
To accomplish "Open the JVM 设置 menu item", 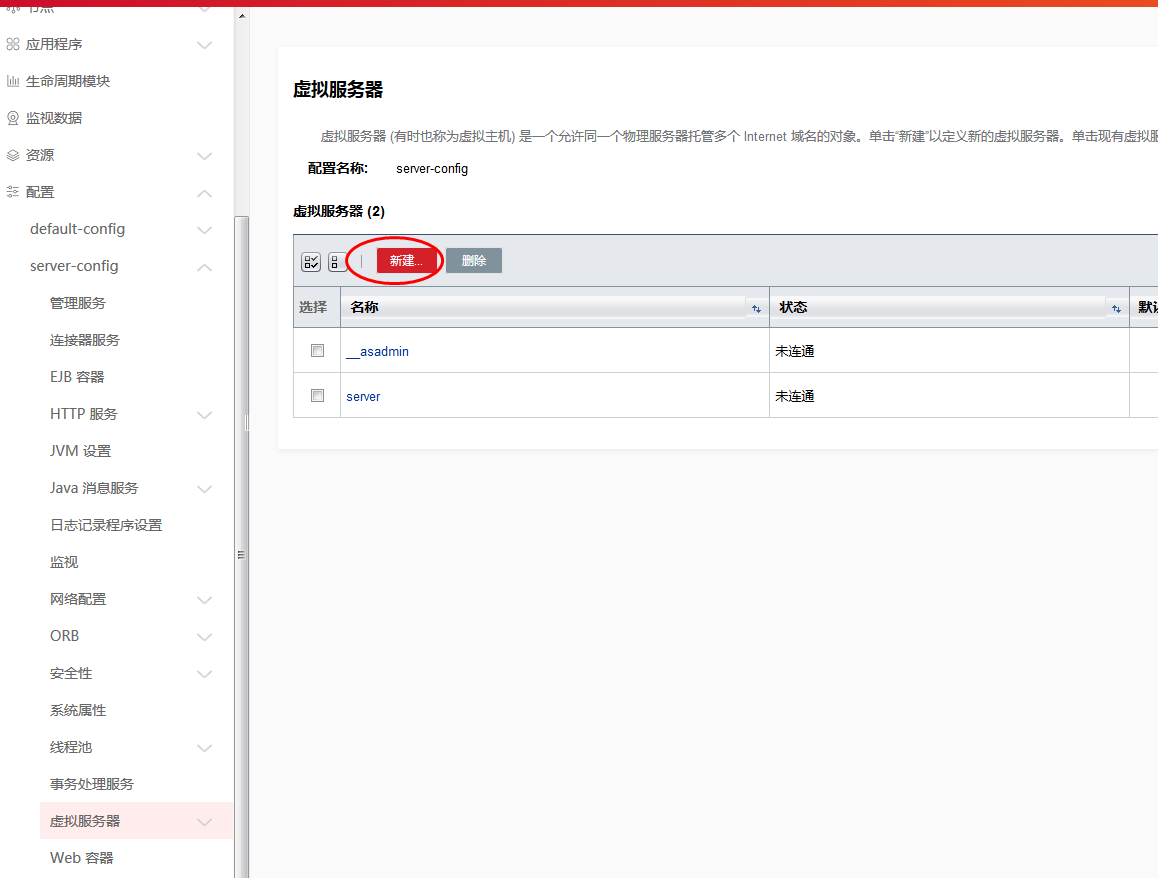I will [x=80, y=451].
